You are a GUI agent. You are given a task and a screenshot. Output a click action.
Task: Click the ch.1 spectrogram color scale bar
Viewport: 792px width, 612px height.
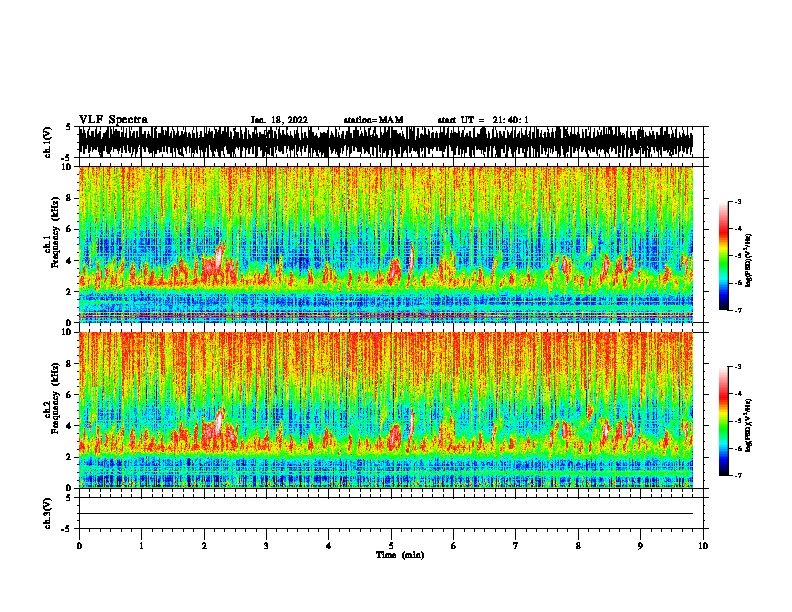pos(724,256)
